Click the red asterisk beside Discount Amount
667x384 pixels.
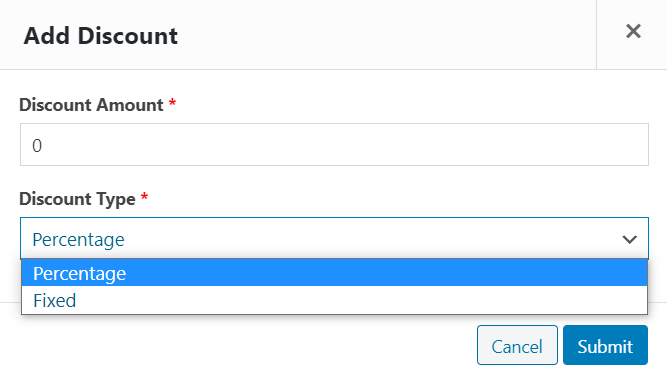(x=172, y=102)
